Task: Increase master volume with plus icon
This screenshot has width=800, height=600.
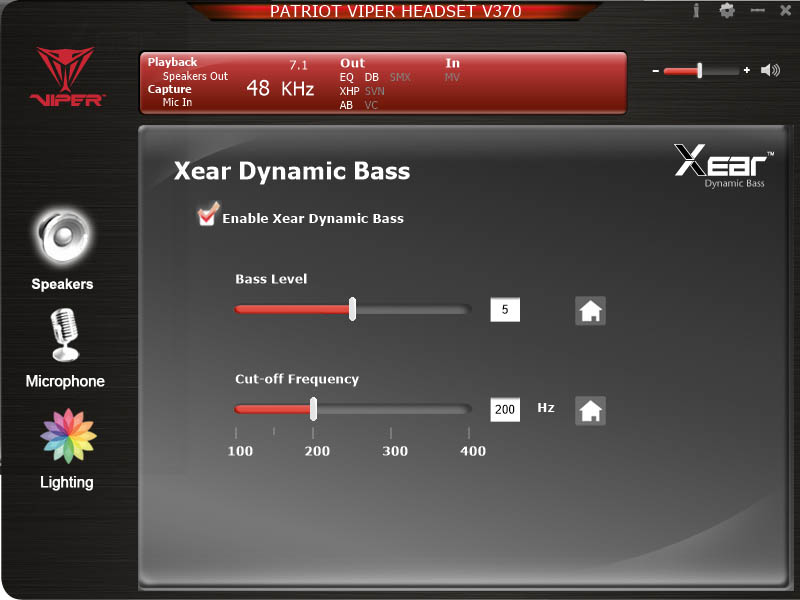Action: coord(747,70)
